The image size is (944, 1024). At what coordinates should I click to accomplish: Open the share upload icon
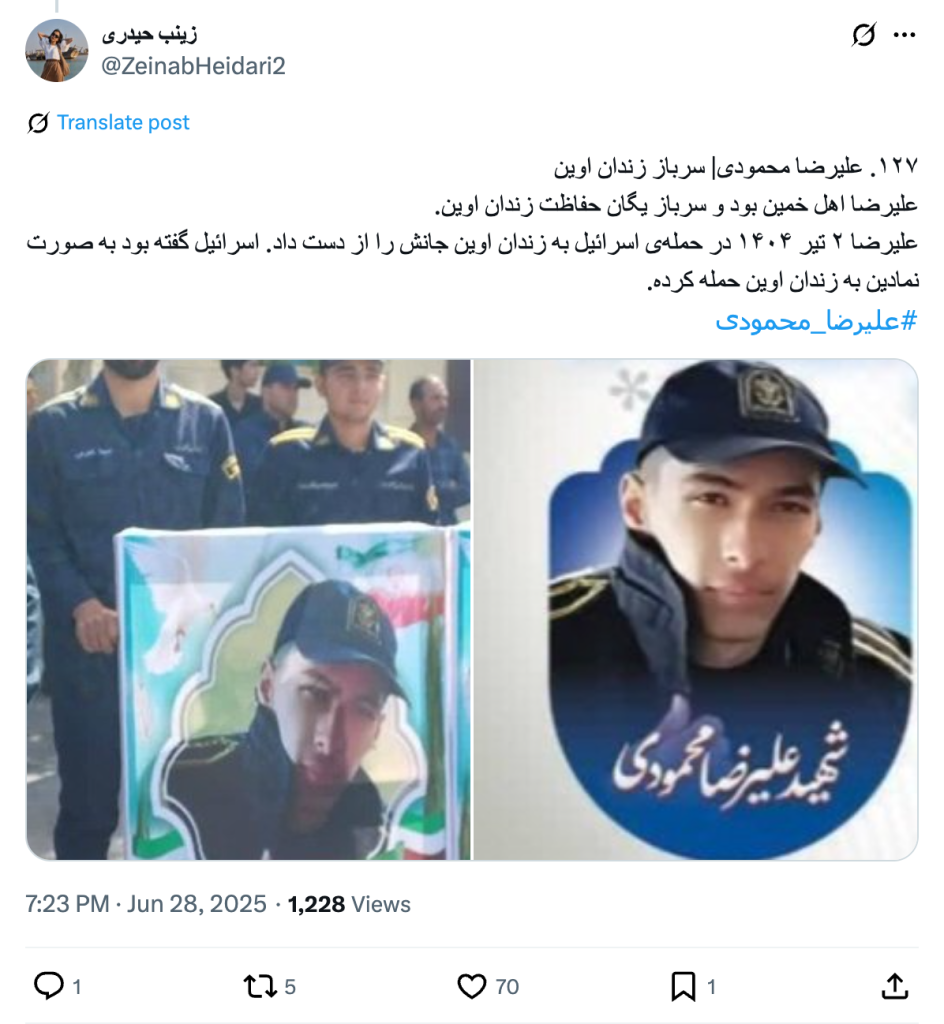coord(894,986)
